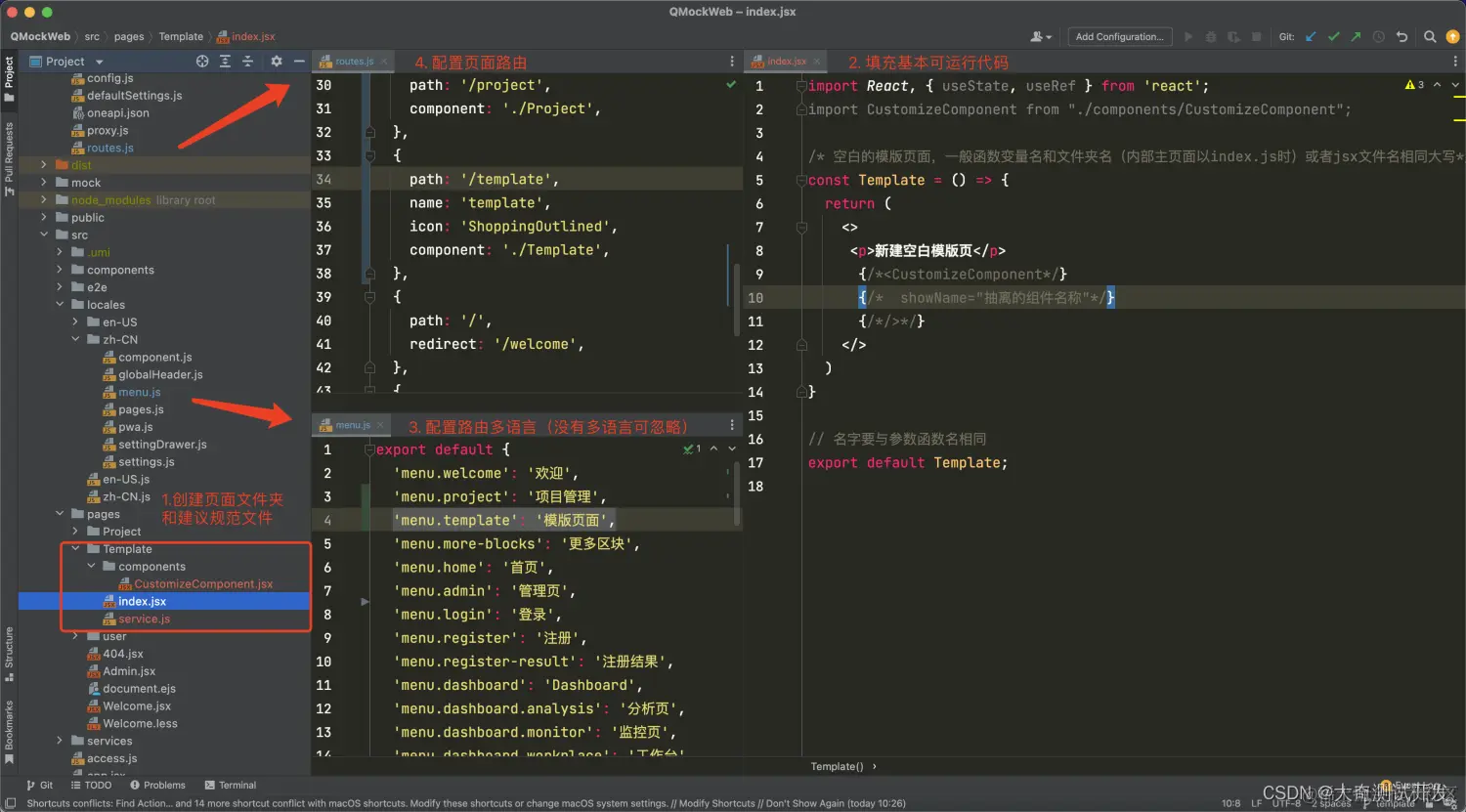The height and width of the screenshot is (812, 1466).
Task: Click the 10:8 cursor position in status bar
Action: coord(1230,803)
